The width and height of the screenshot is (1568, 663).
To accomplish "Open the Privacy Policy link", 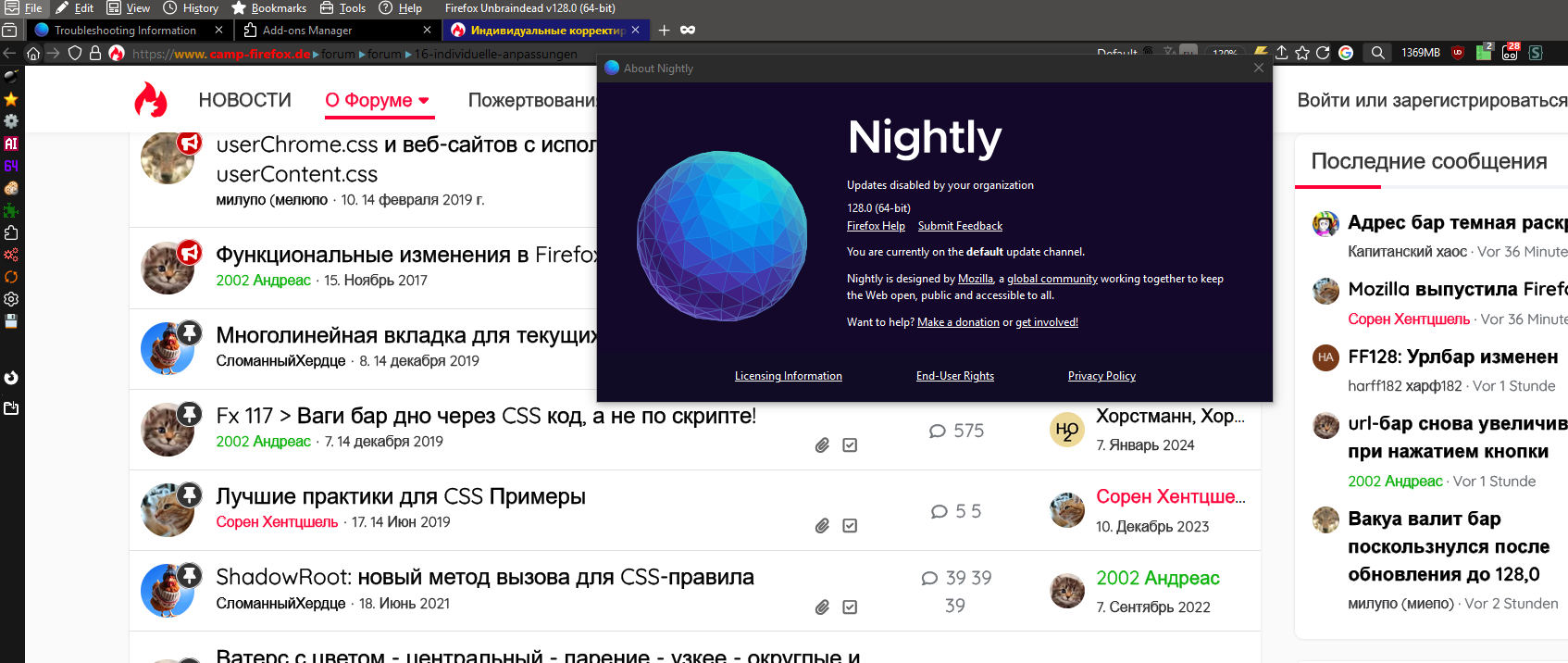I will (x=1101, y=376).
